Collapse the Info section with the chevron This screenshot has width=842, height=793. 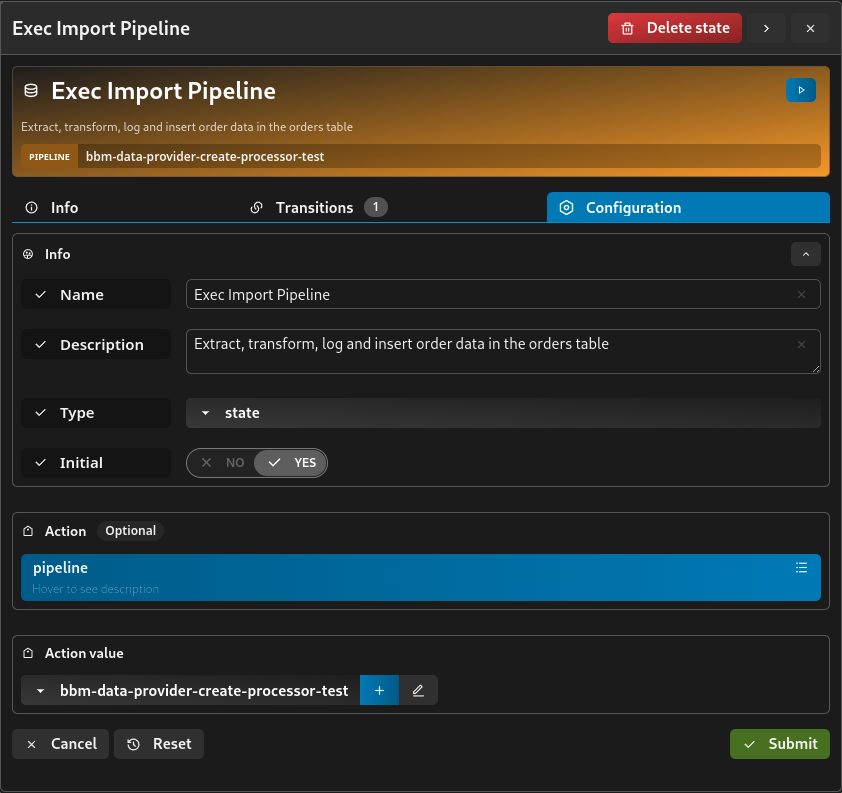(805, 254)
